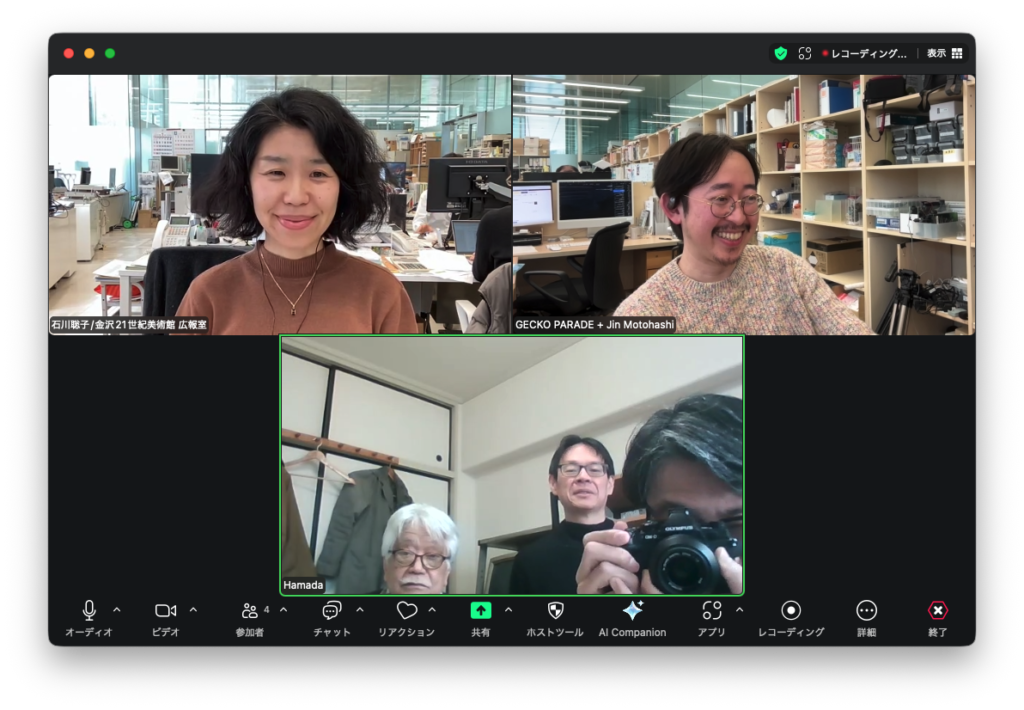Image resolution: width=1024 pixels, height=710 pixels.
Task: Open the アプリ apps icon
Action: pyautogui.click(x=711, y=611)
